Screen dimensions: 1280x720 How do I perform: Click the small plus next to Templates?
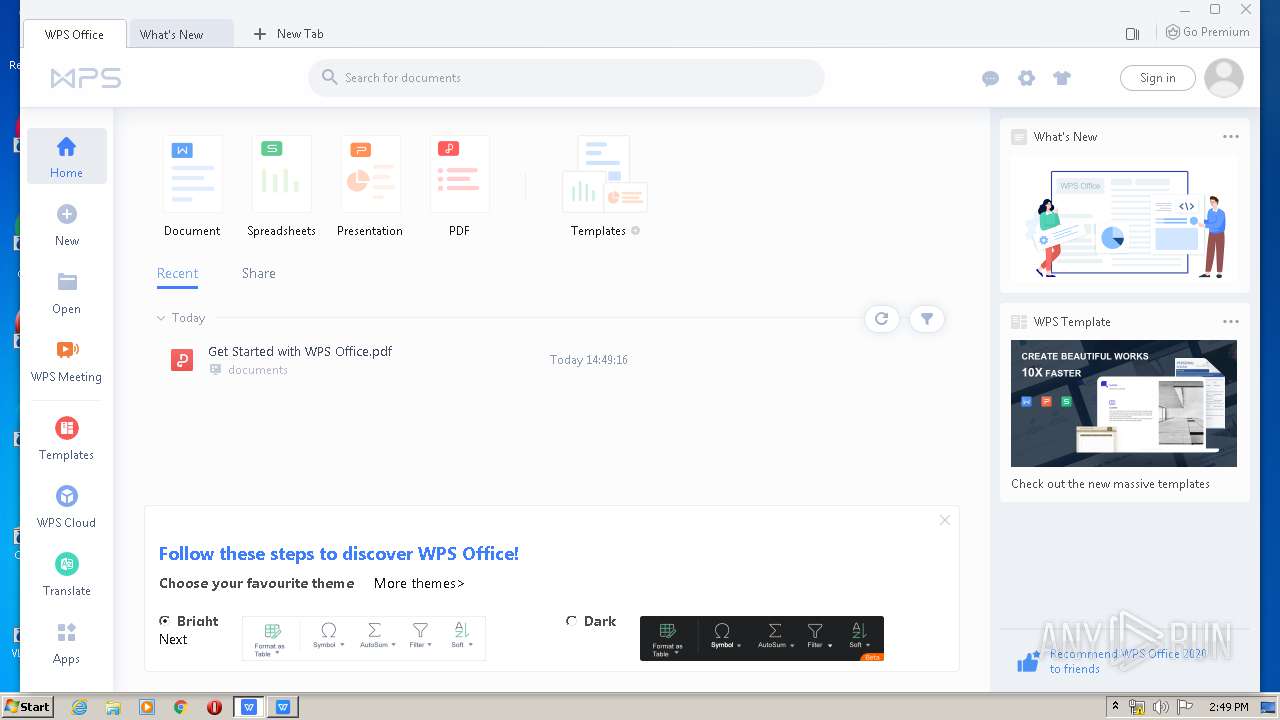coord(635,231)
